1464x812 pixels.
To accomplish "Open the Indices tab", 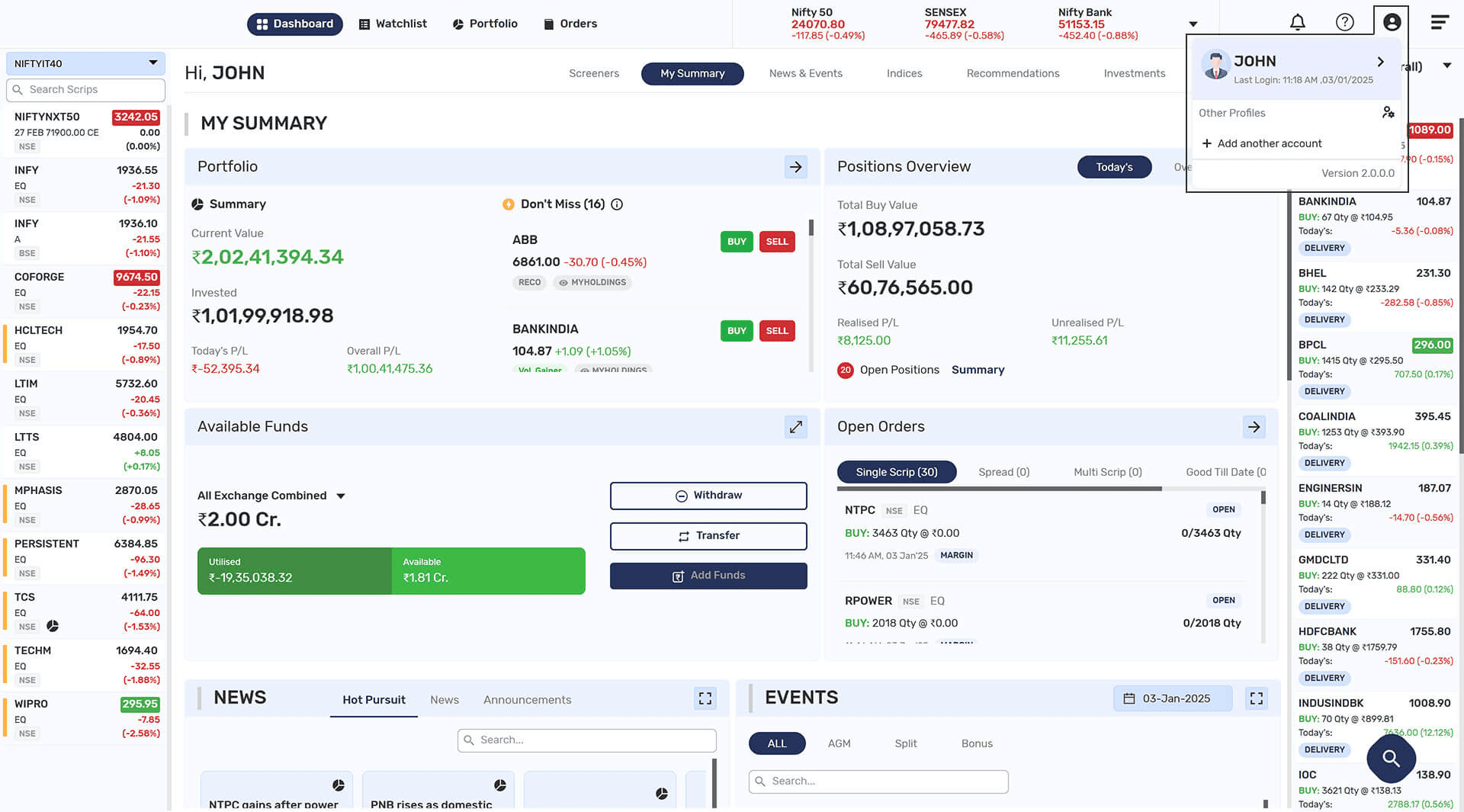I will tap(904, 73).
